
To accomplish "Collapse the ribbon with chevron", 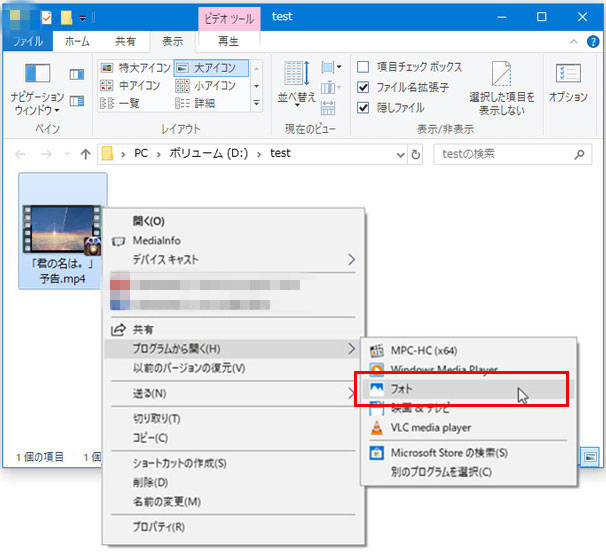I will (x=574, y=41).
